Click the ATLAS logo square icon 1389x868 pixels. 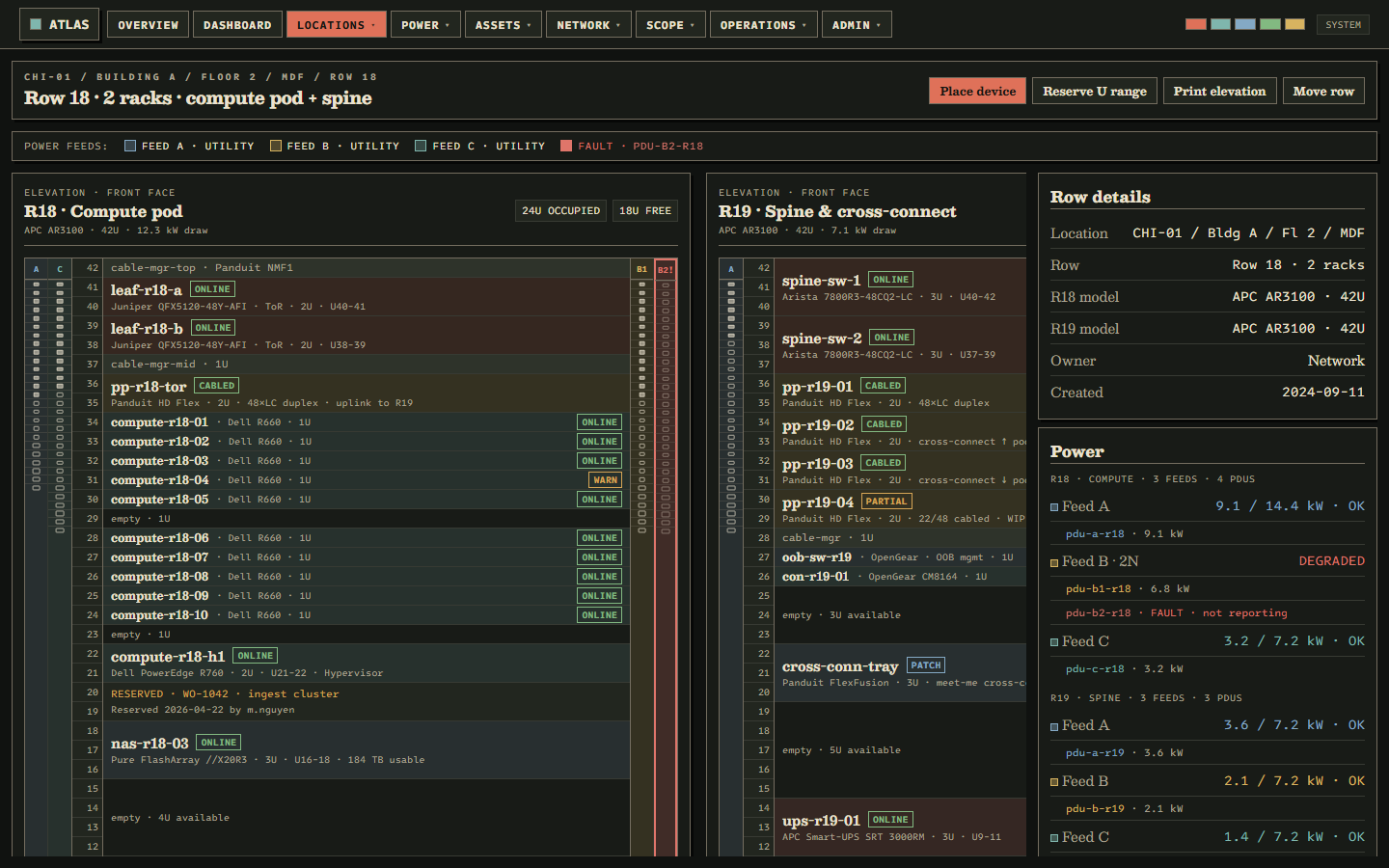tap(36, 24)
